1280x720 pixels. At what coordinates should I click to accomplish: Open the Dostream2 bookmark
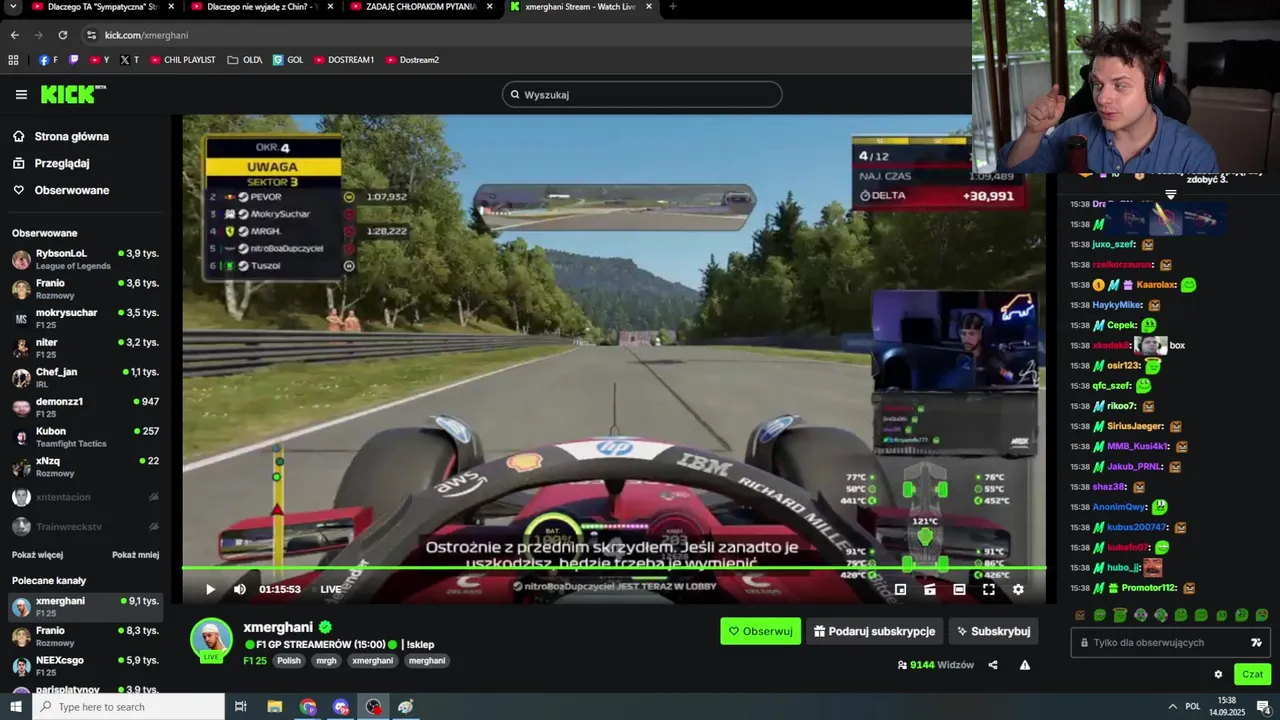point(412,60)
